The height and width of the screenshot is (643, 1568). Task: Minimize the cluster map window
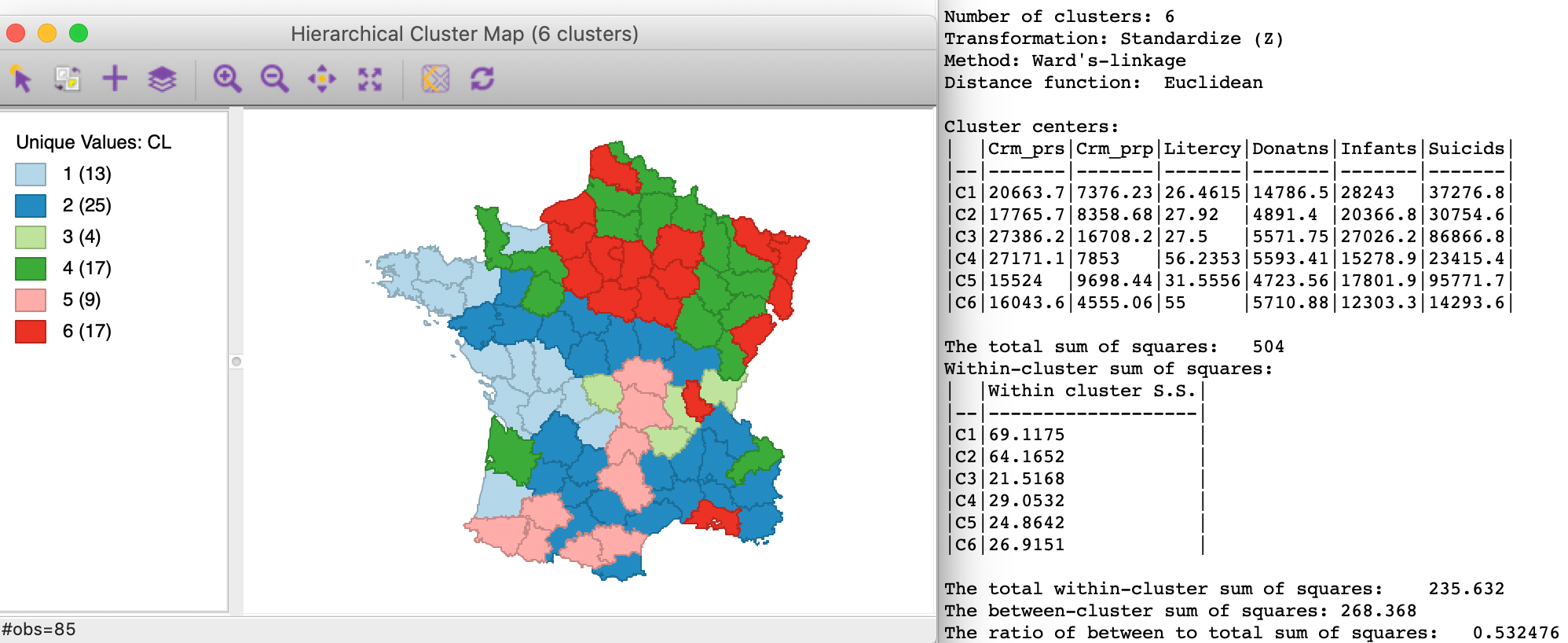tap(47, 33)
